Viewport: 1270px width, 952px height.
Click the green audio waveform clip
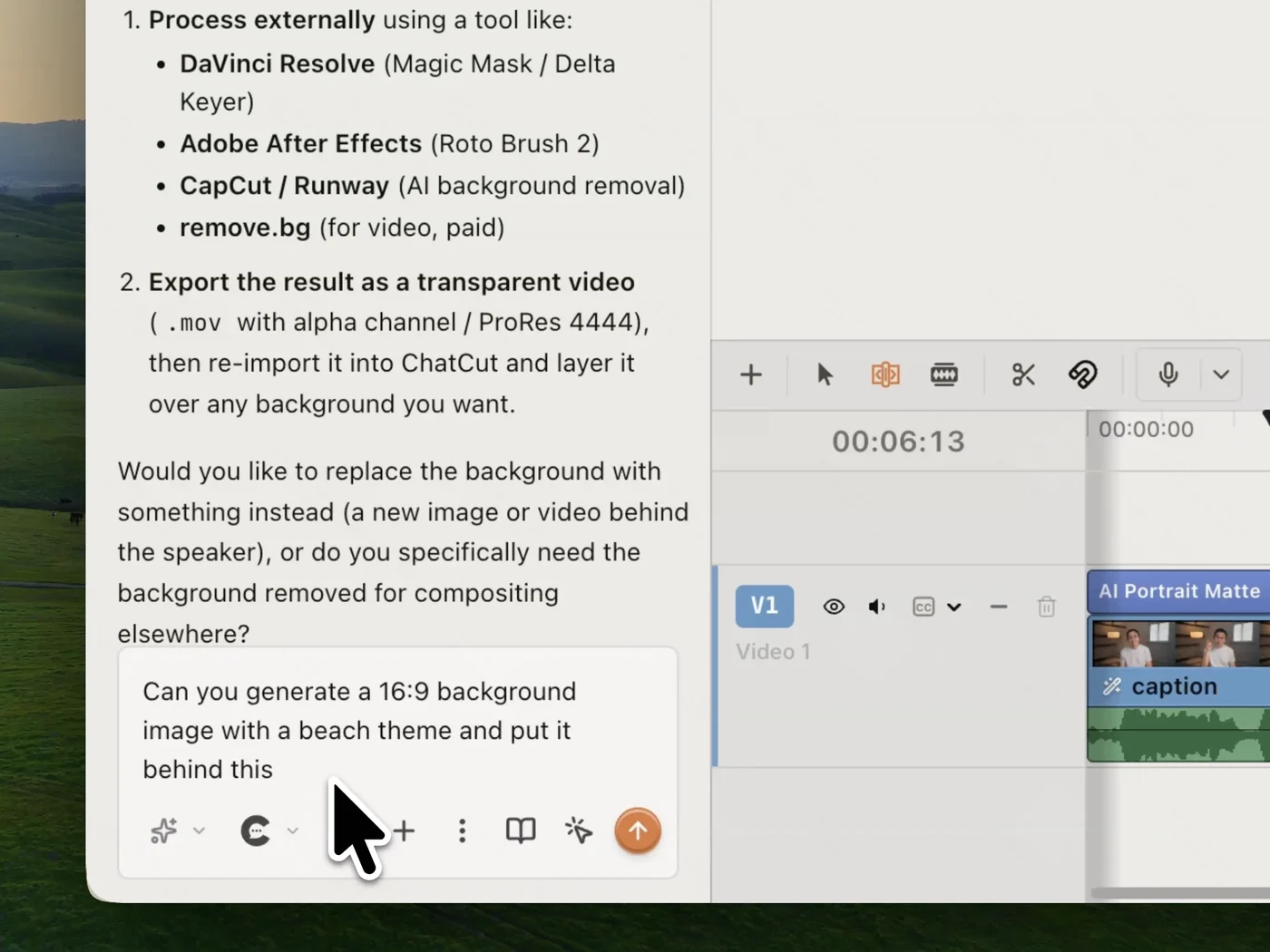(x=1179, y=733)
